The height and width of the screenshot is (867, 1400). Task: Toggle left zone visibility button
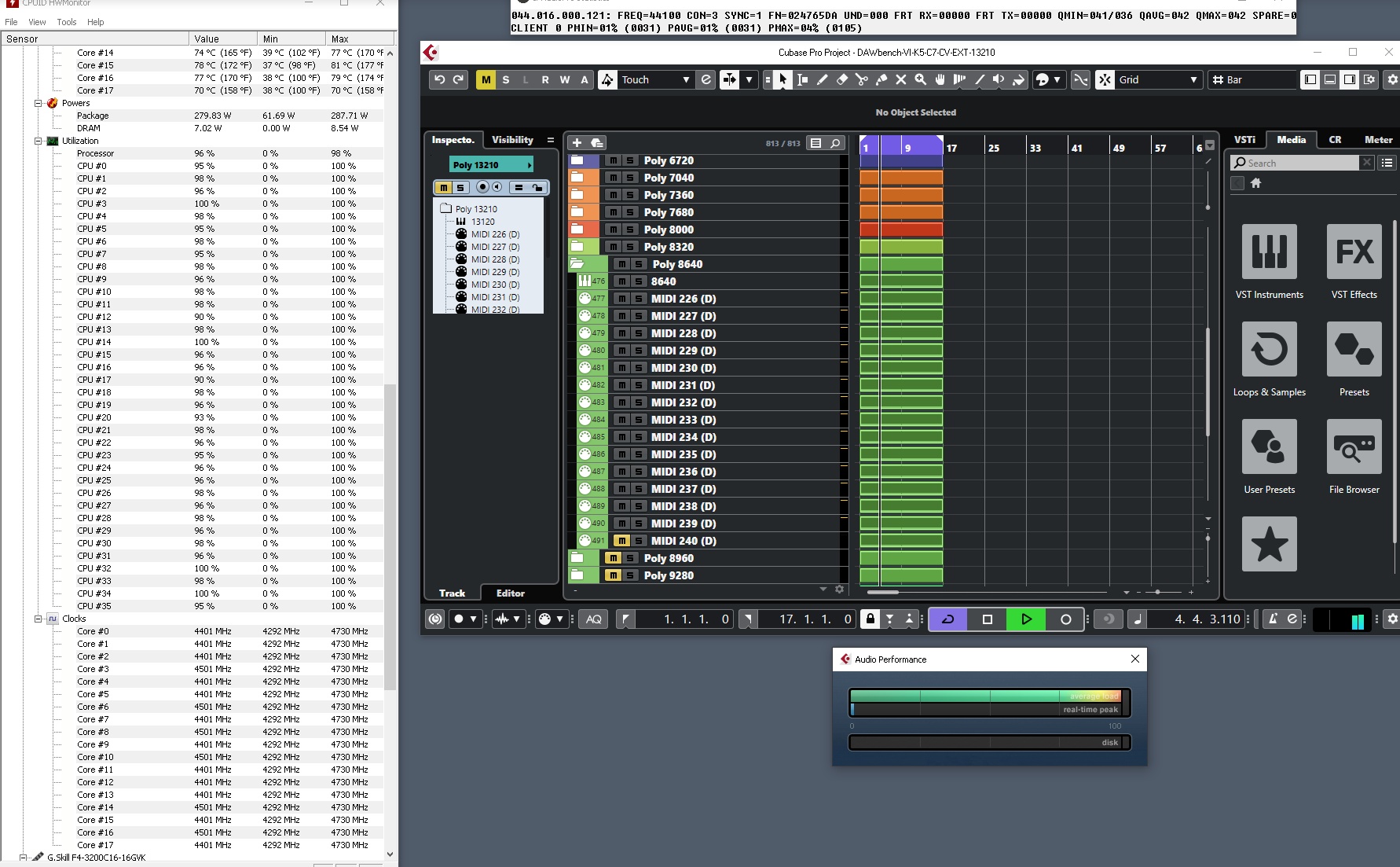1310,79
